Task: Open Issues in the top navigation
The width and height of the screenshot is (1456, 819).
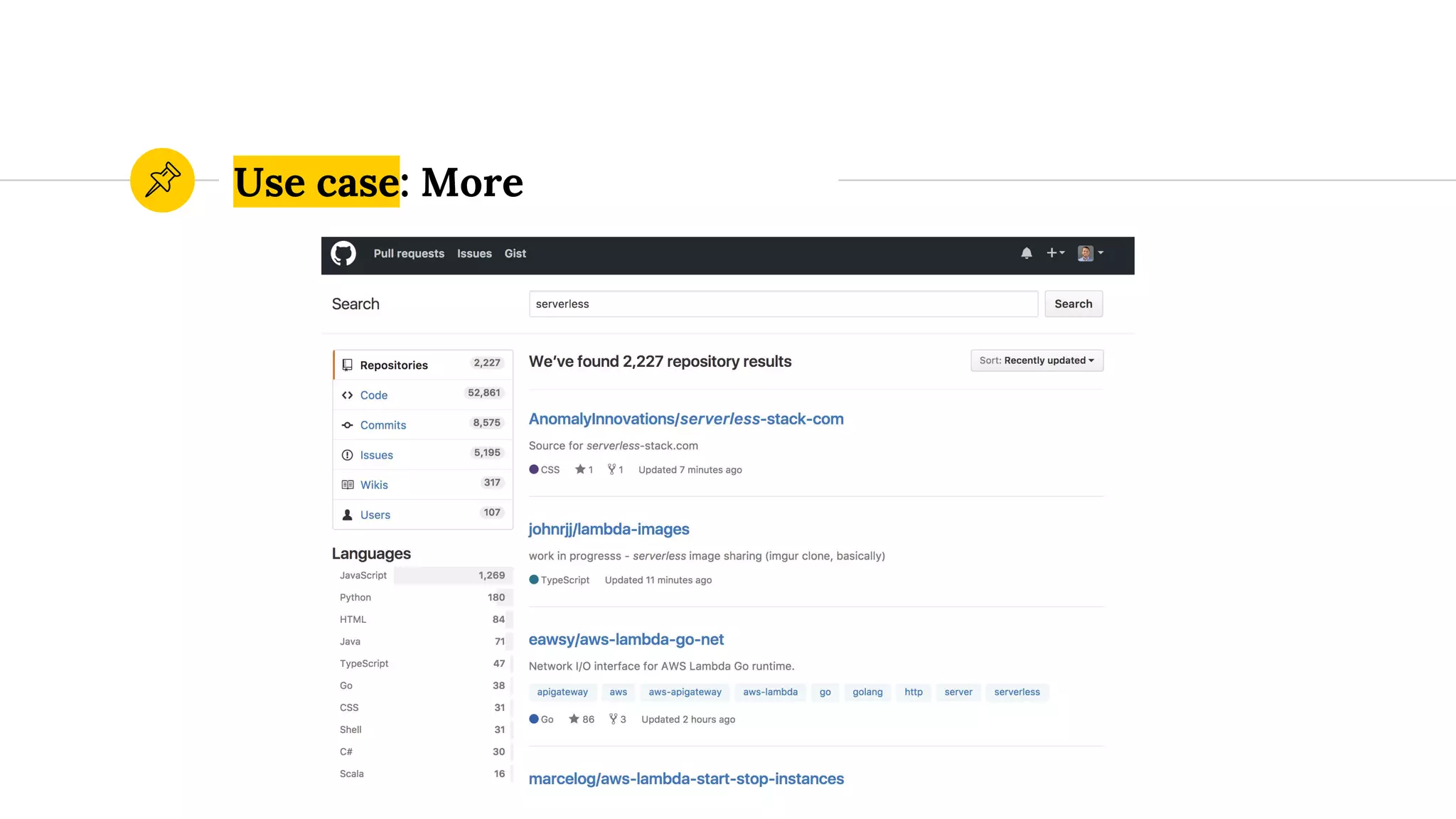Action: point(474,254)
